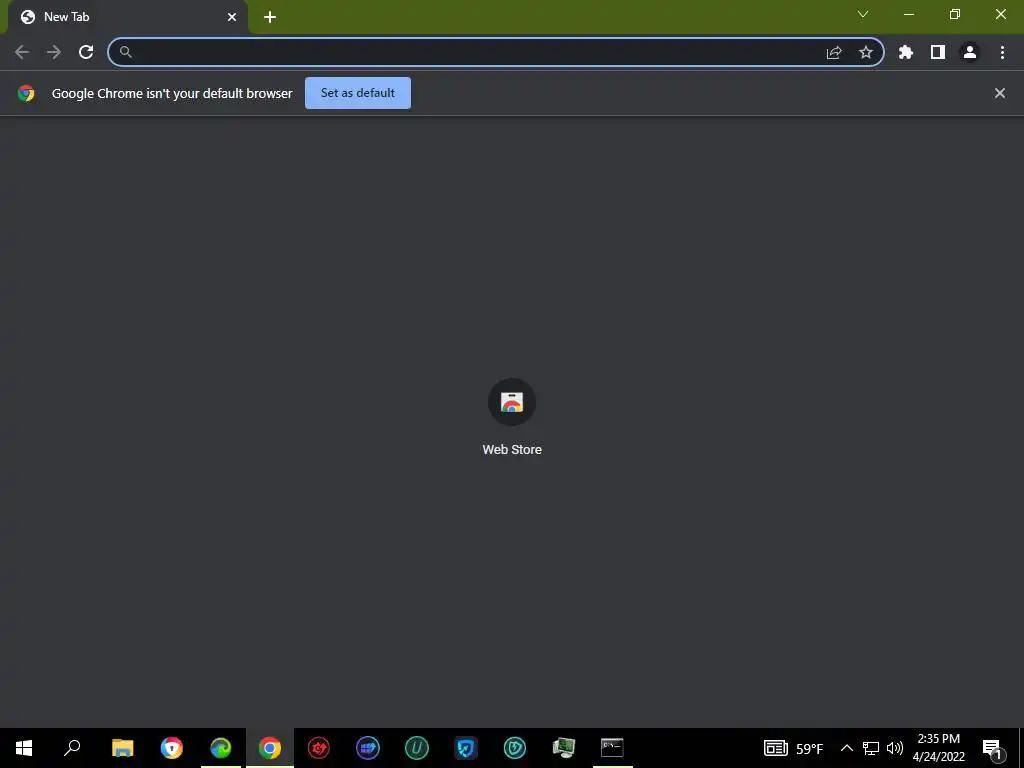The height and width of the screenshot is (768, 1024).
Task: Open the Windows Start menu
Action: click(x=24, y=748)
